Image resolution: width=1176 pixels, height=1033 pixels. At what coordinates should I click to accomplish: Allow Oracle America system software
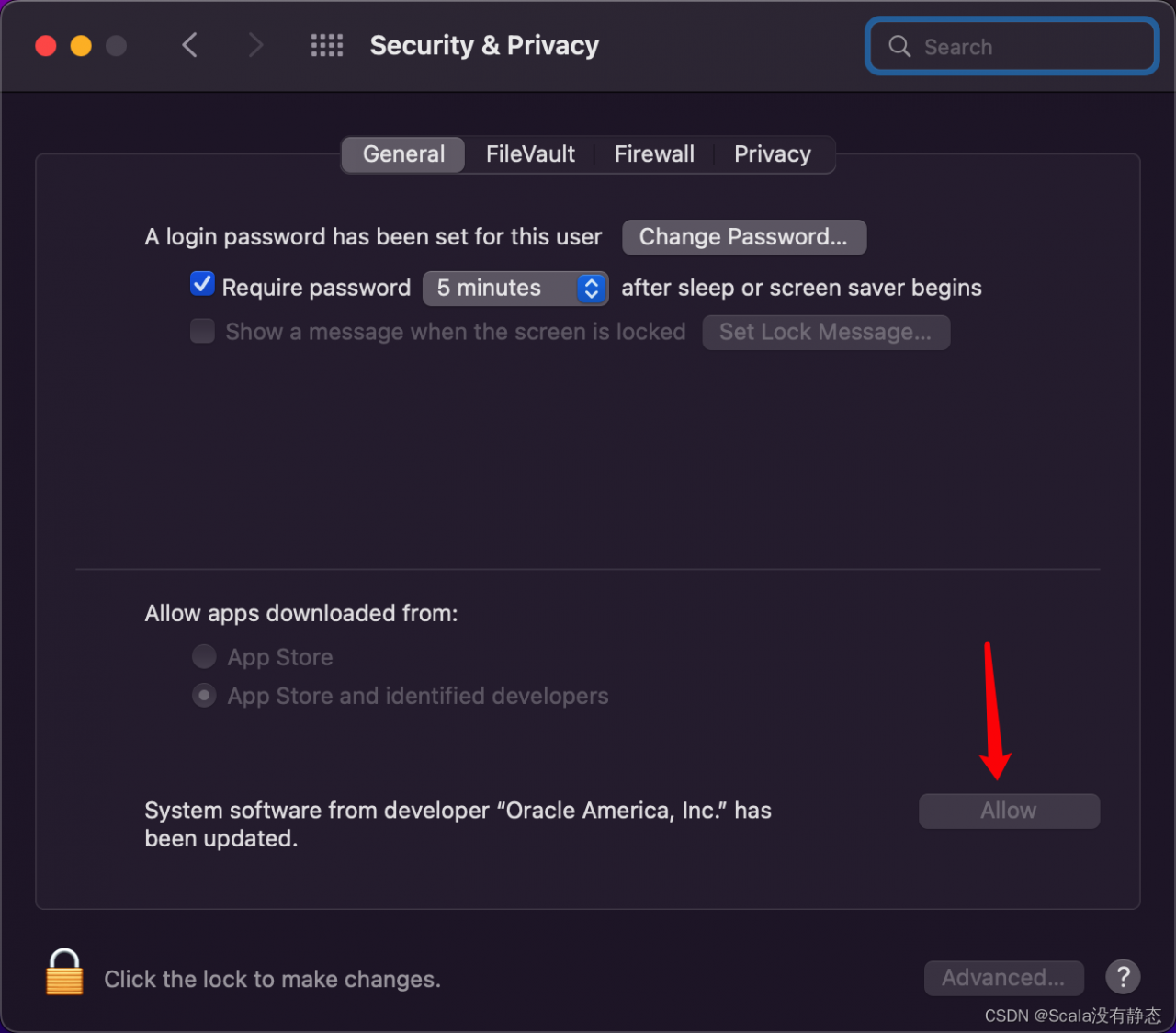coord(1009,811)
